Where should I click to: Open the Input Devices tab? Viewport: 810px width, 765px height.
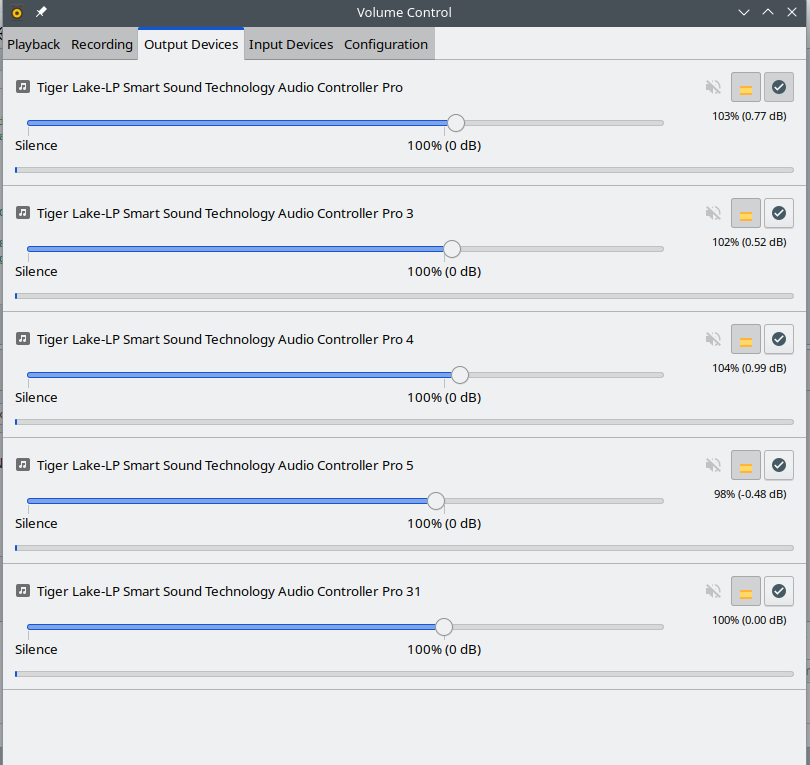(291, 44)
